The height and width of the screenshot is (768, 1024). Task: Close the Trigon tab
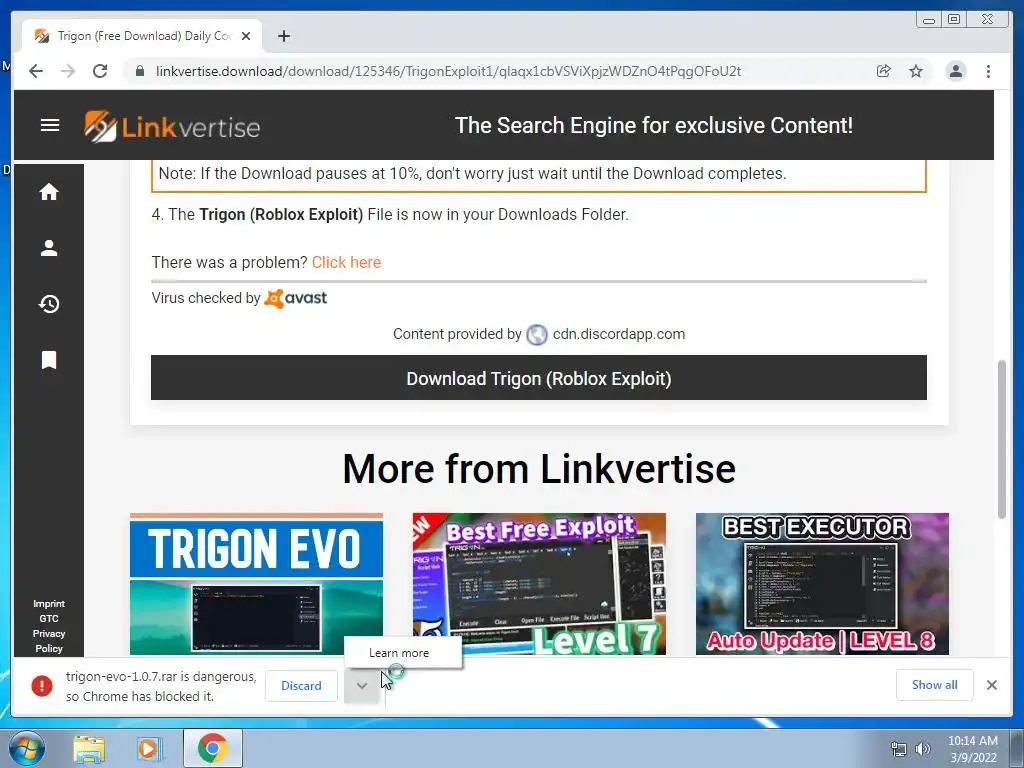click(246, 36)
